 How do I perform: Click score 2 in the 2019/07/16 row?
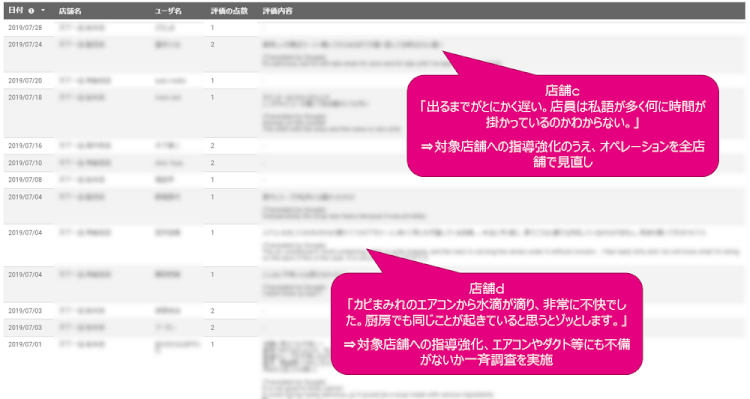(x=212, y=145)
